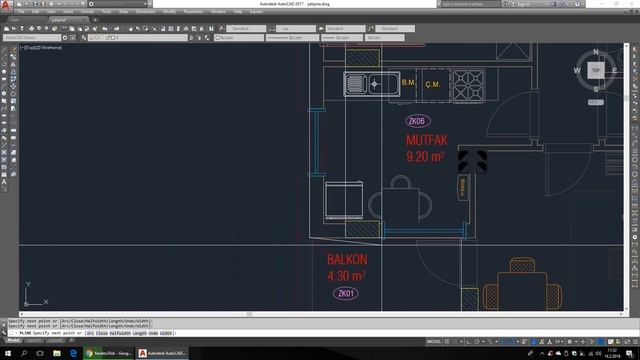Click the layer color swatch in layer dropdown

pos(113,38)
